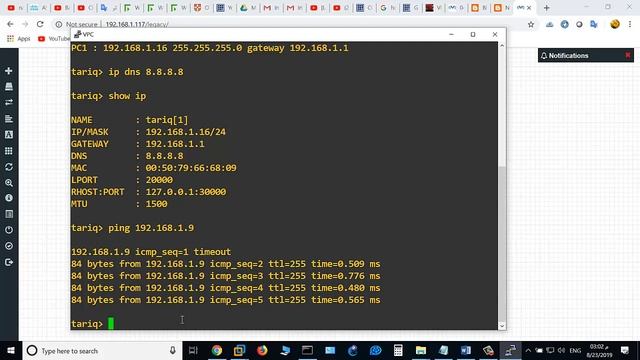Click the PuTTY taskbar icon
The image size is (640, 360).
[x=510, y=351]
